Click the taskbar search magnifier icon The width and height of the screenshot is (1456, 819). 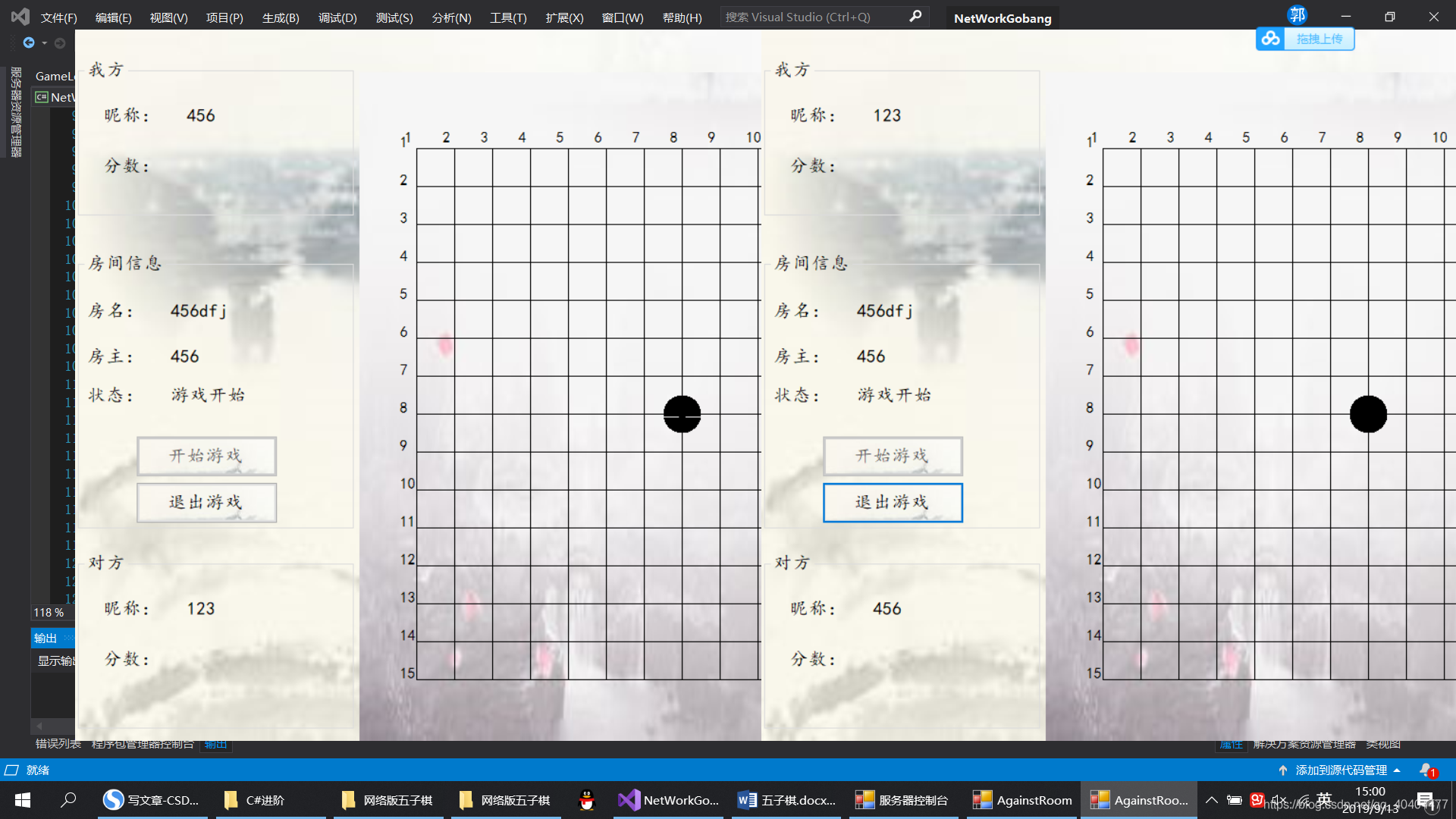point(68,800)
